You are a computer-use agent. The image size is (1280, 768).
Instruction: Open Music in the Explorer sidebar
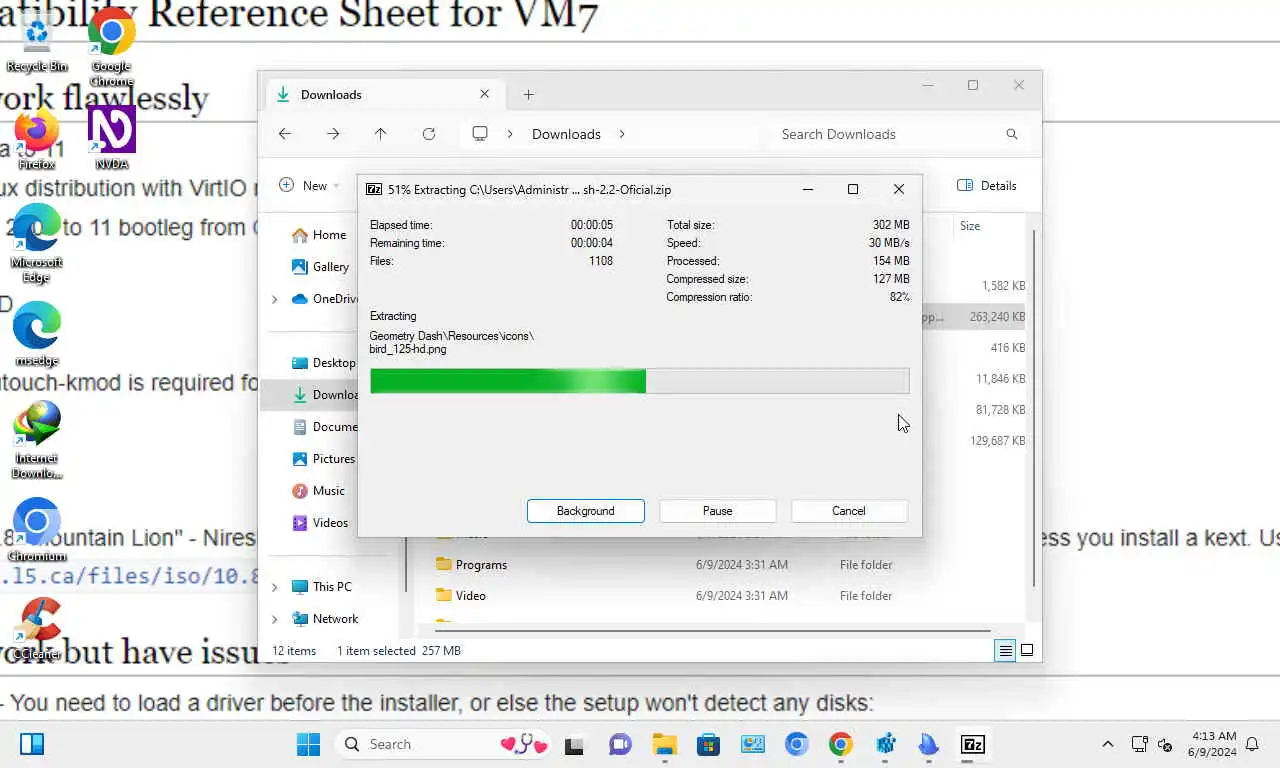[x=318, y=491]
